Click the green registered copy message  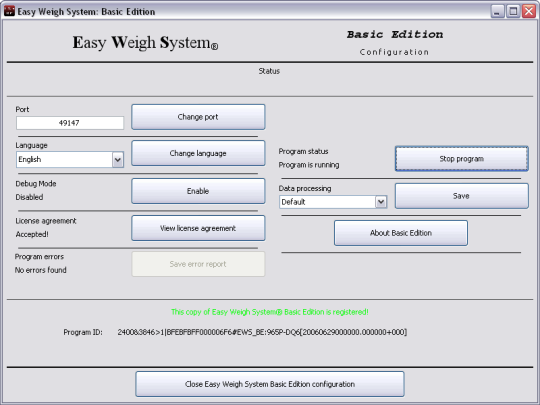point(270,312)
